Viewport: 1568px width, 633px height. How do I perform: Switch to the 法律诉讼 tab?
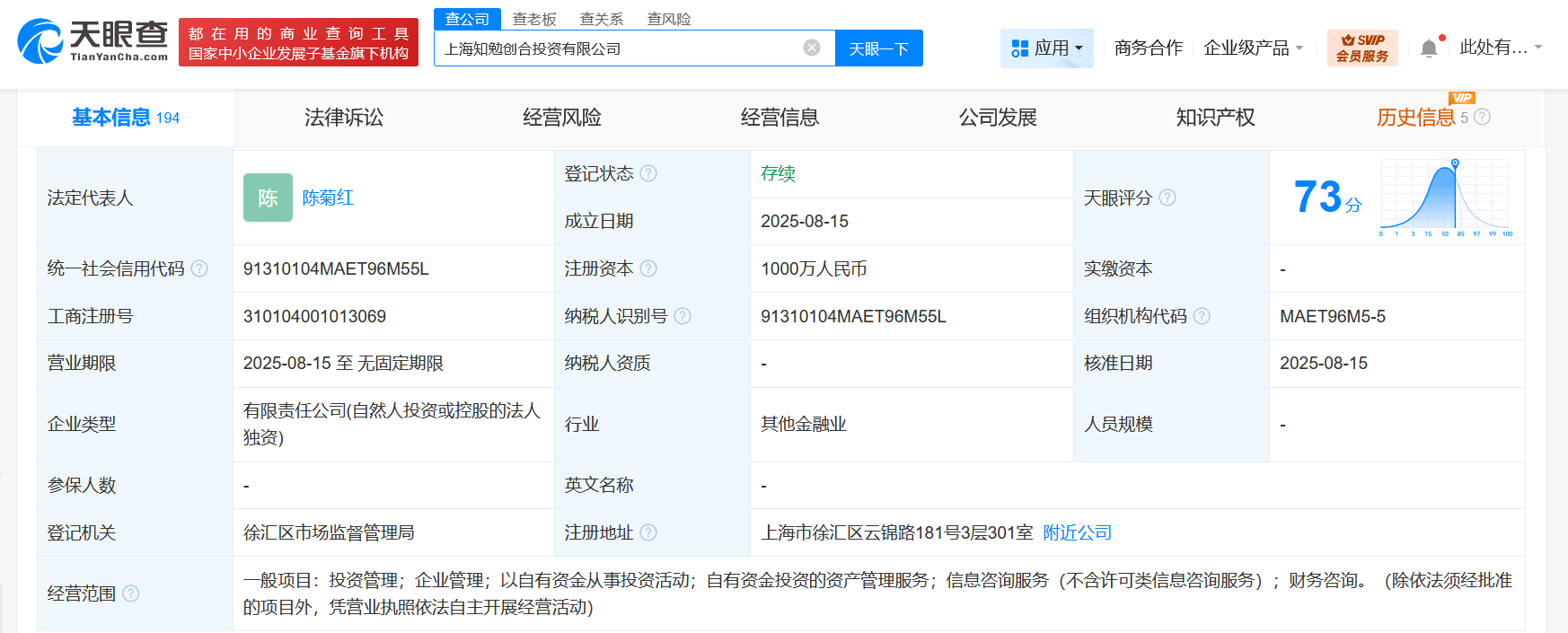(344, 118)
